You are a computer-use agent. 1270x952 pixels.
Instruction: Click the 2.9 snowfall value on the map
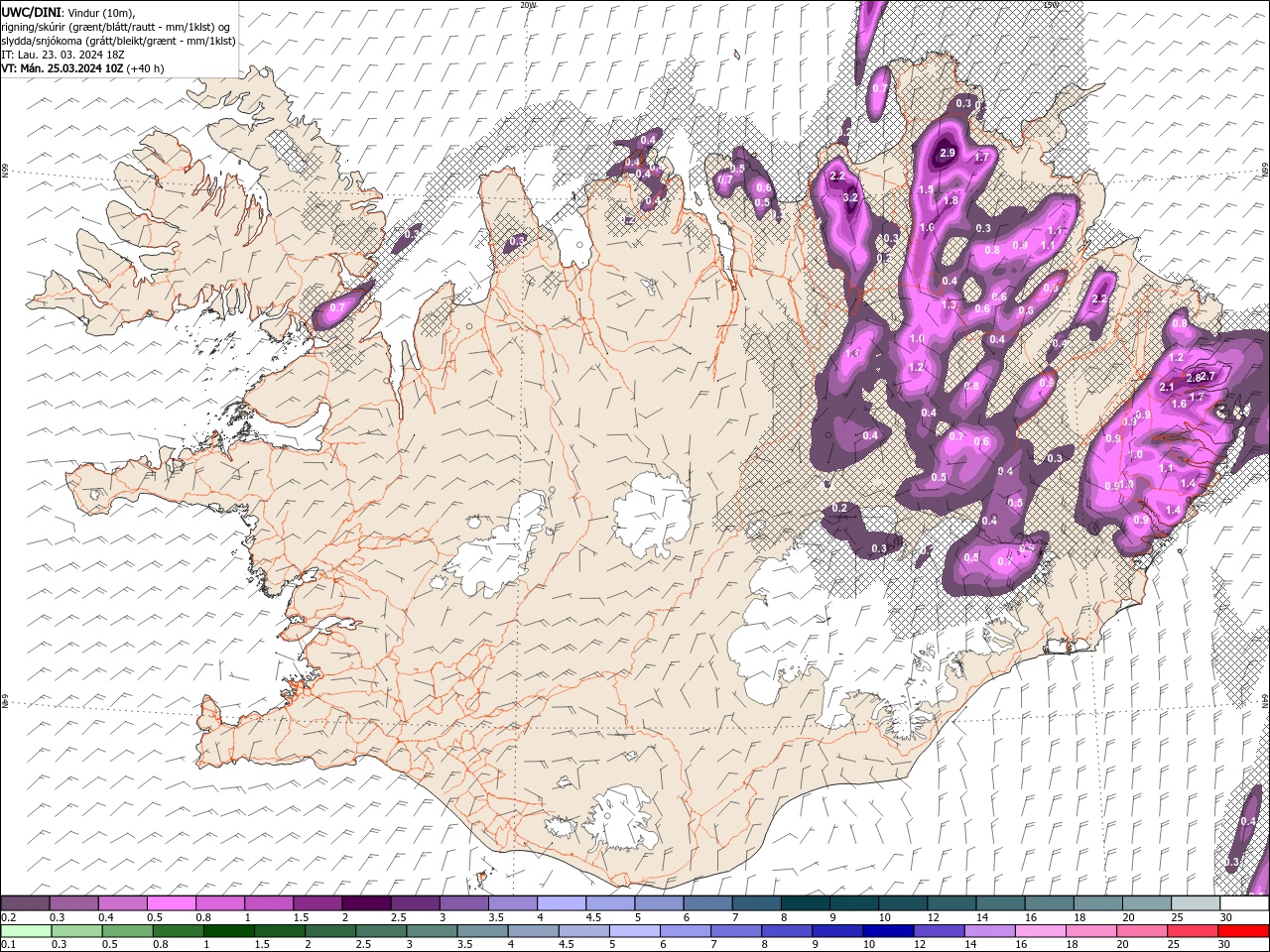click(x=947, y=153)
